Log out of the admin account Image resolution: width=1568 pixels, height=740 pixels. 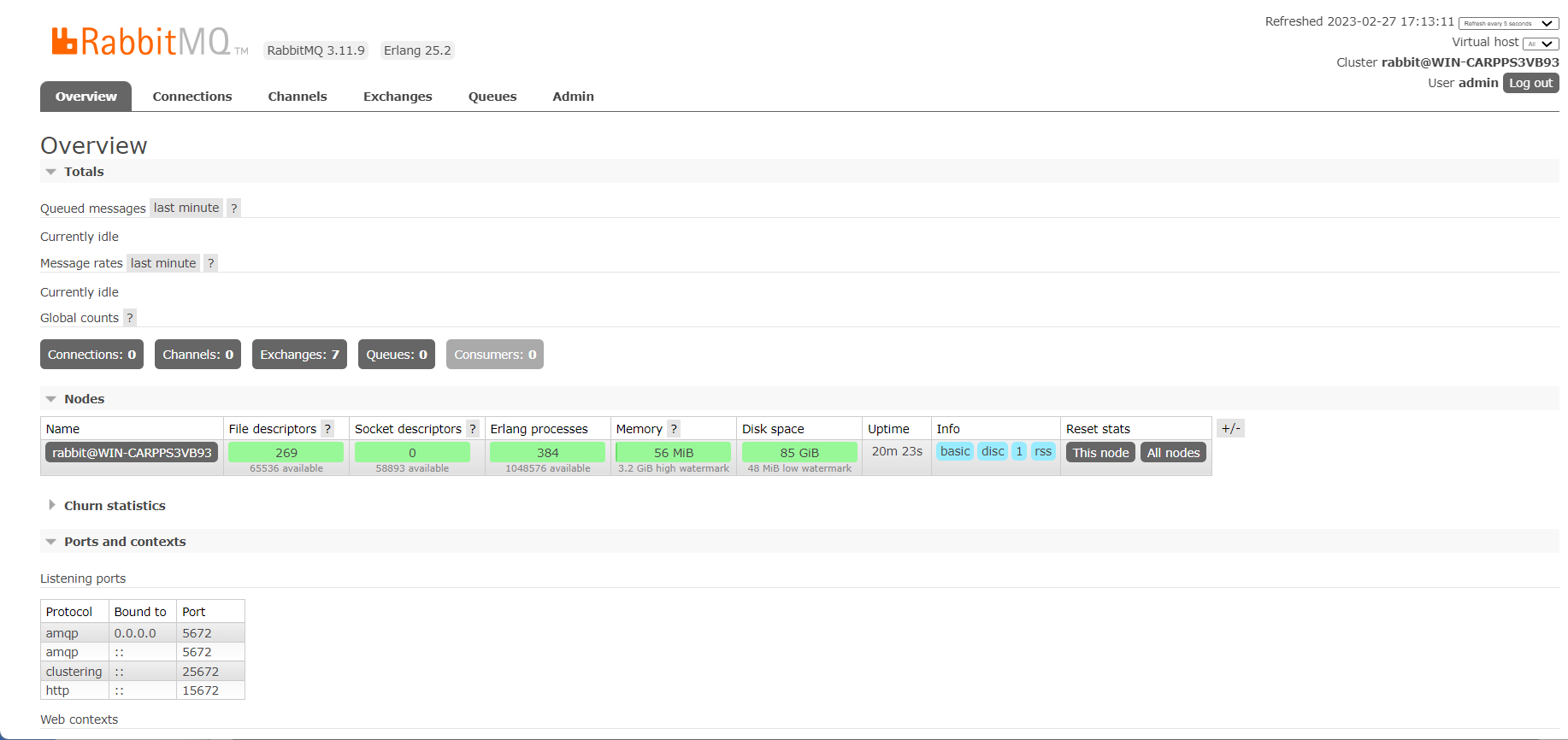point(1530,83)
